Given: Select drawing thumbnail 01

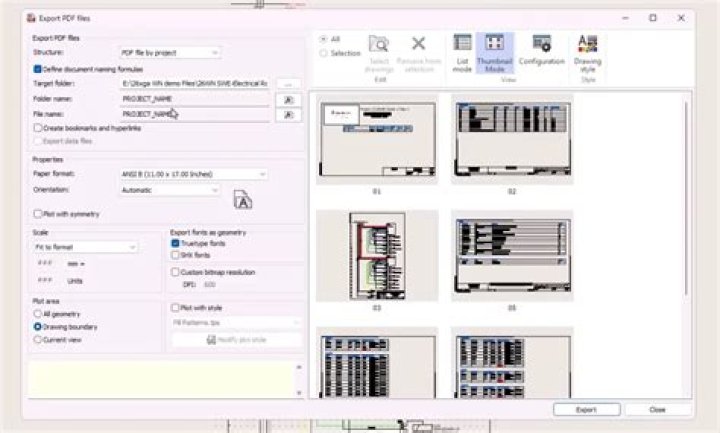Looking at the screenshot, I should [x=377, y=140].
